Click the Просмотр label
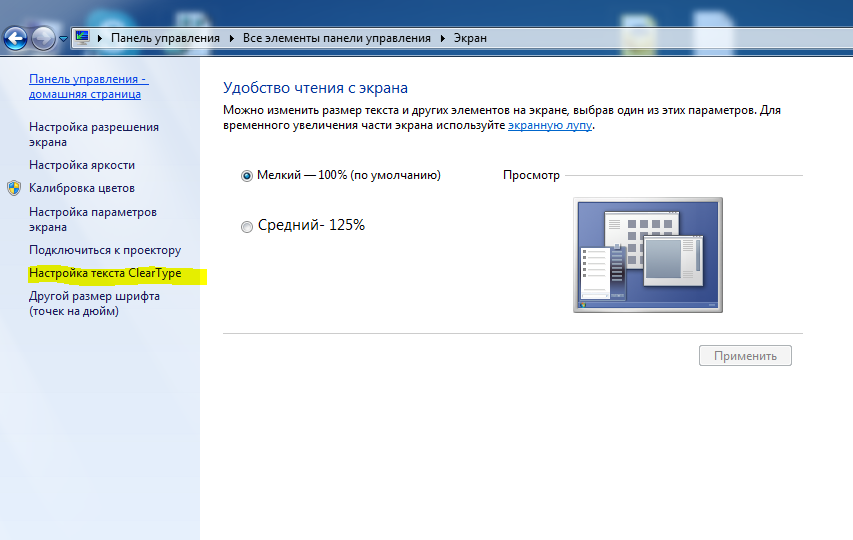This screenshot has height=540, width=853. coord(531,175)
